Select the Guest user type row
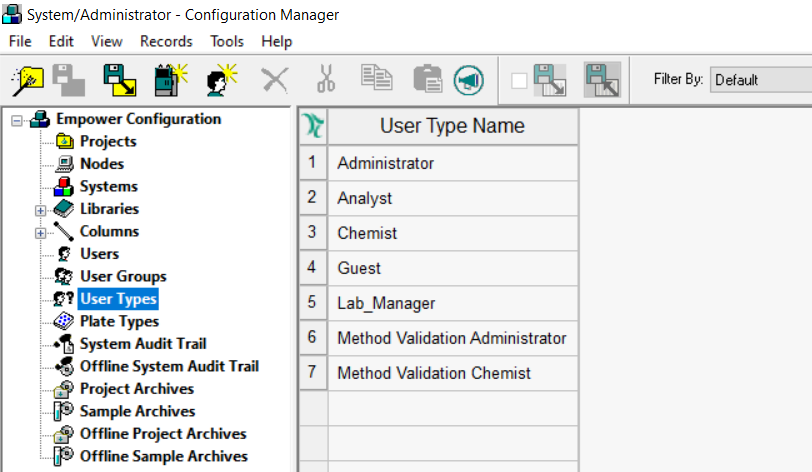This screenshot has width=812, height=472. (453, 268)
